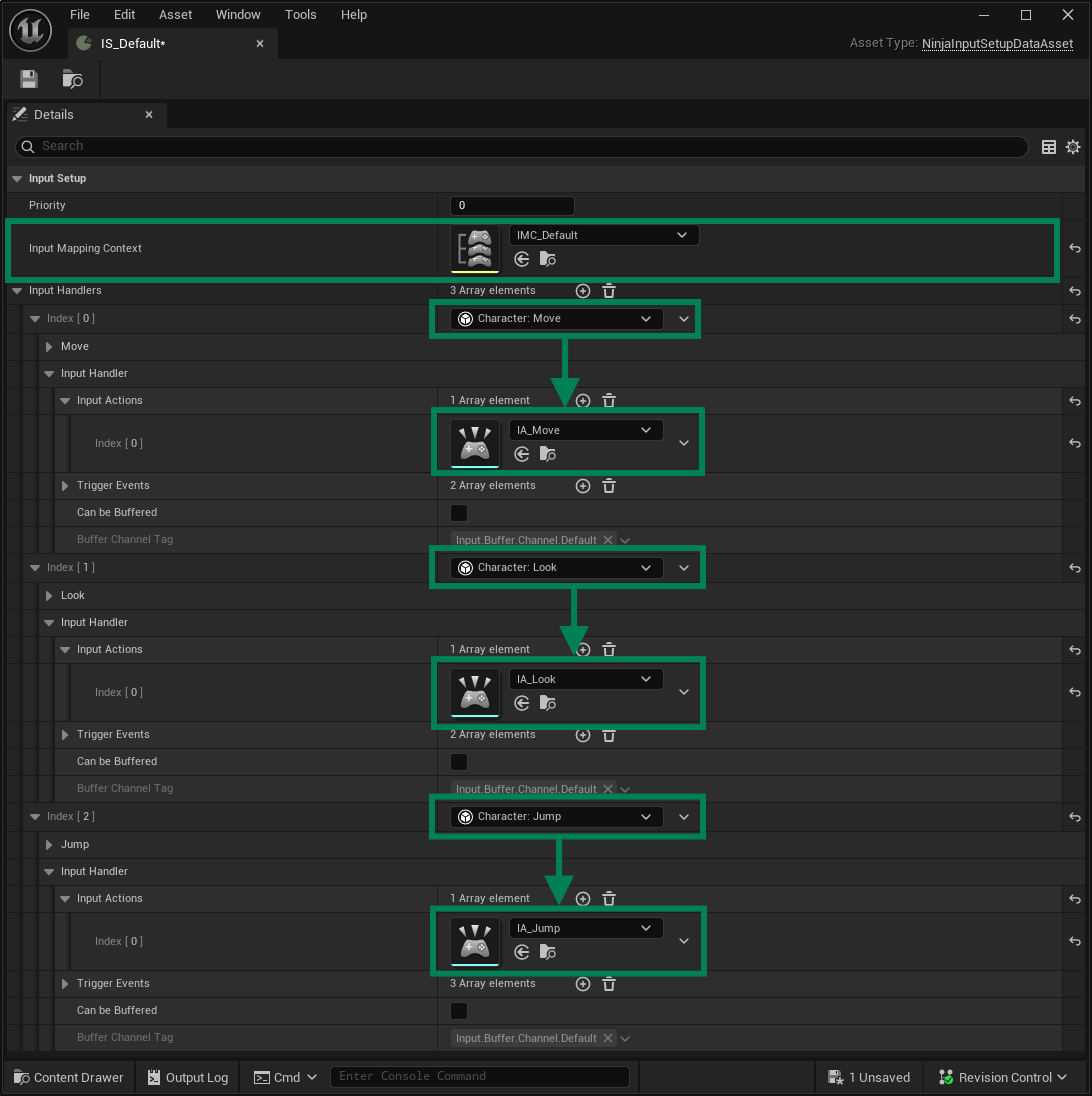This screenshot has height=1096, width=1092.
Task: Revert Input Mapping Context to default
Action: (1074, 248)
